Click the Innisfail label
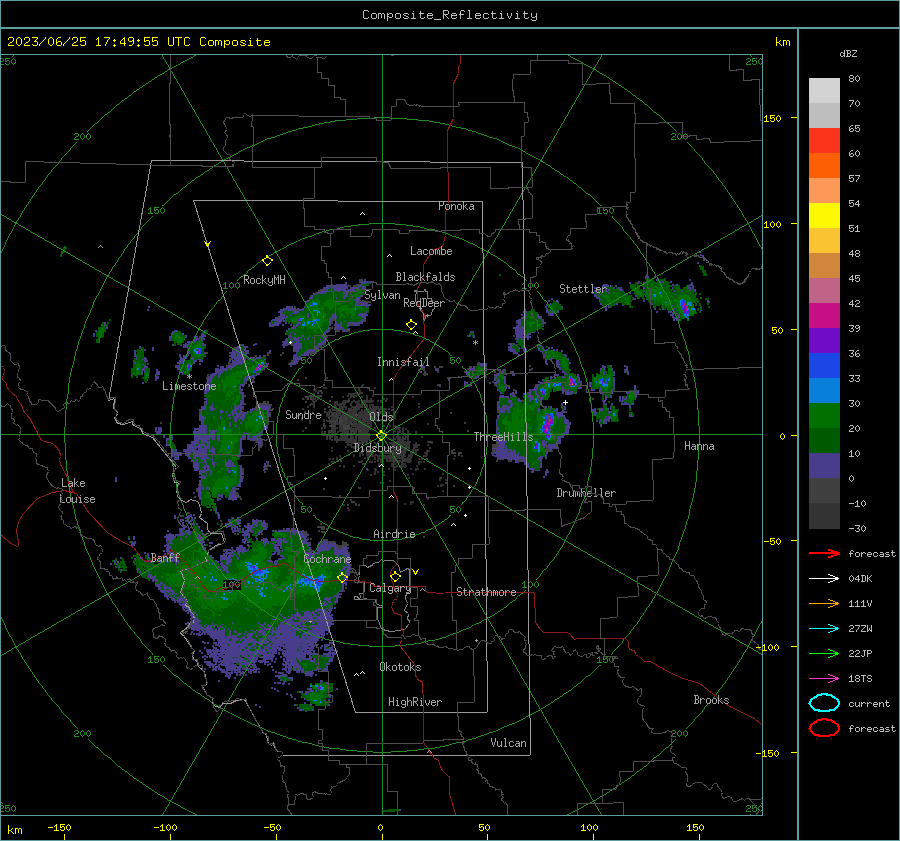 pos(403,362)
